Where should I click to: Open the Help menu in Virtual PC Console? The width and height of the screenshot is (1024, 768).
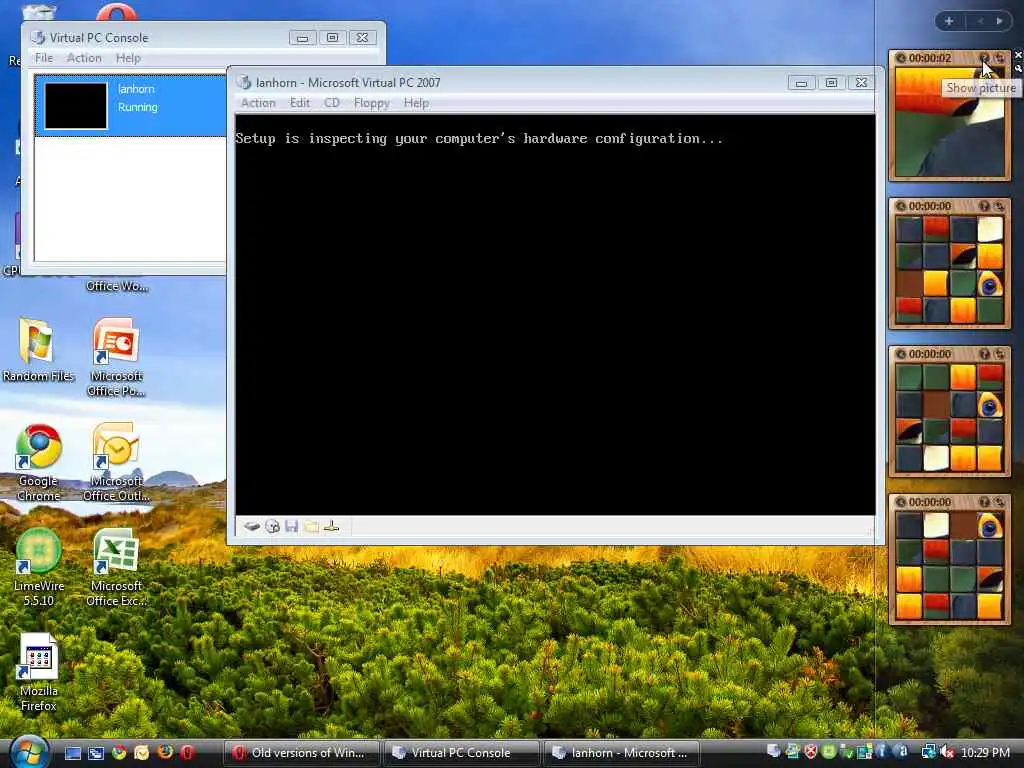[128, 58]
